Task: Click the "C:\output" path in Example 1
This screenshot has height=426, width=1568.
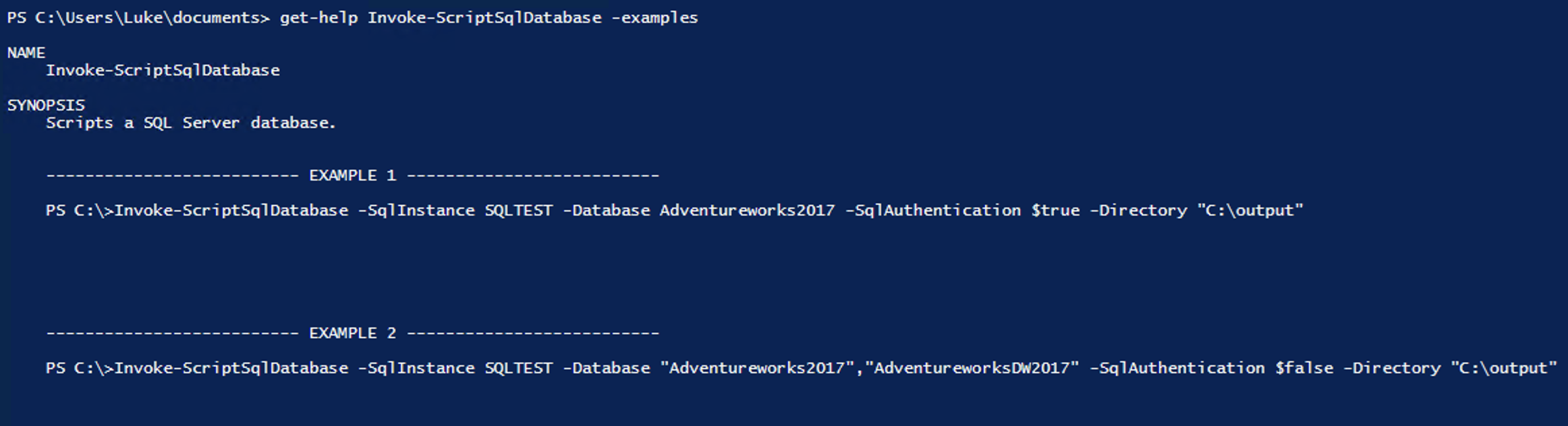Action: point(1250,211)
